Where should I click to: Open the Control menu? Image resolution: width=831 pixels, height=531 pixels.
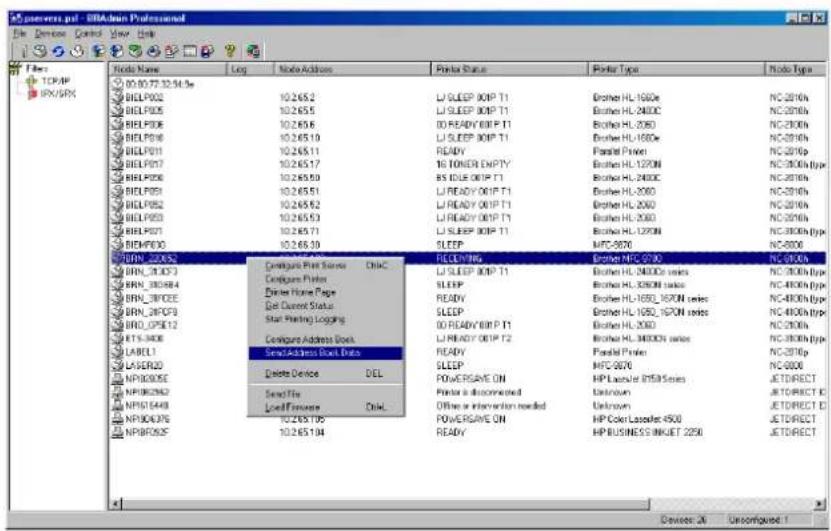88,33
